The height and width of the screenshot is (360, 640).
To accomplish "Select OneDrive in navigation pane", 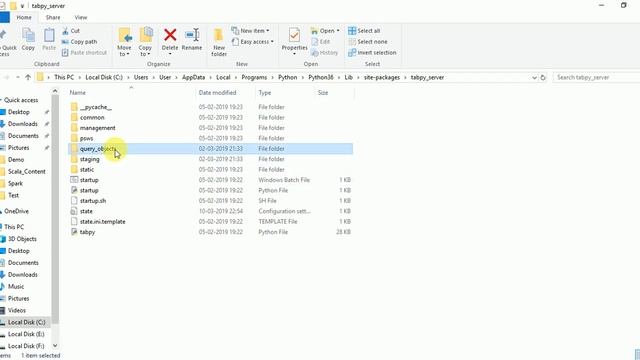I will (16, 211).
